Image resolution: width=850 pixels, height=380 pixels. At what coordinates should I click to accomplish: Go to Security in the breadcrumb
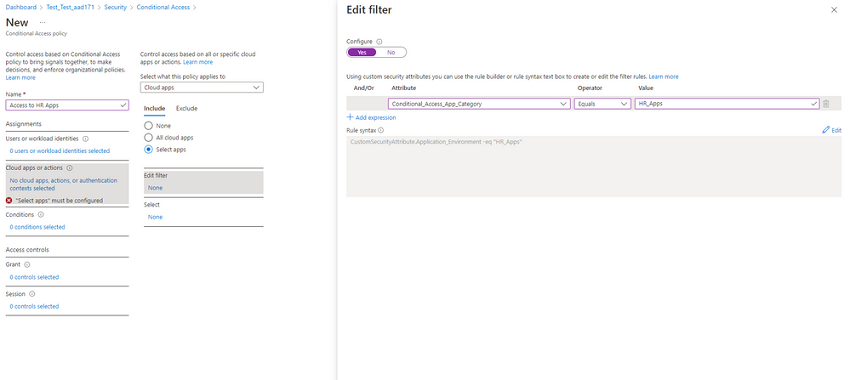pos(115,7)
